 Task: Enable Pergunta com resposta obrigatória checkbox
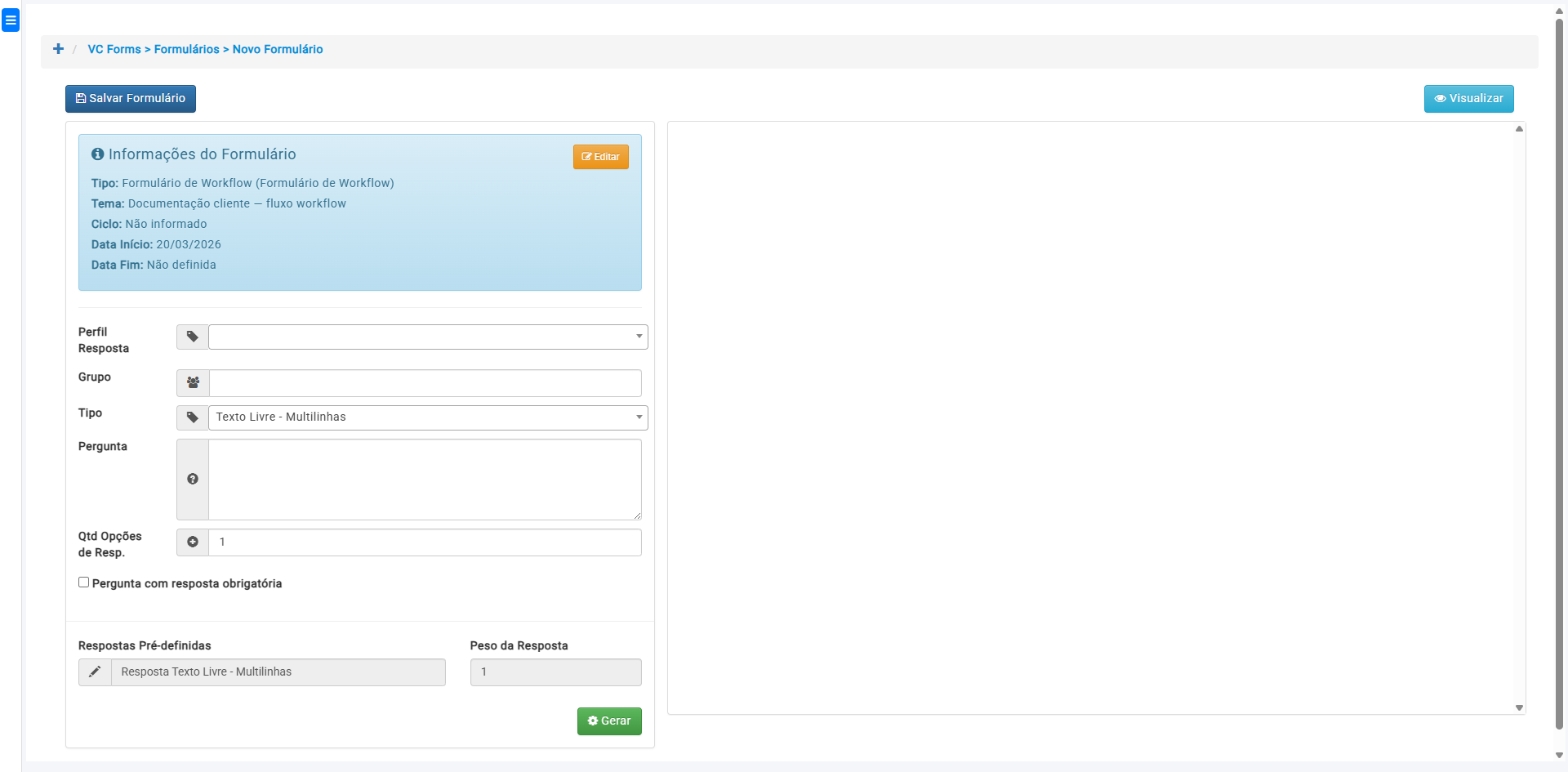(83, 582)
